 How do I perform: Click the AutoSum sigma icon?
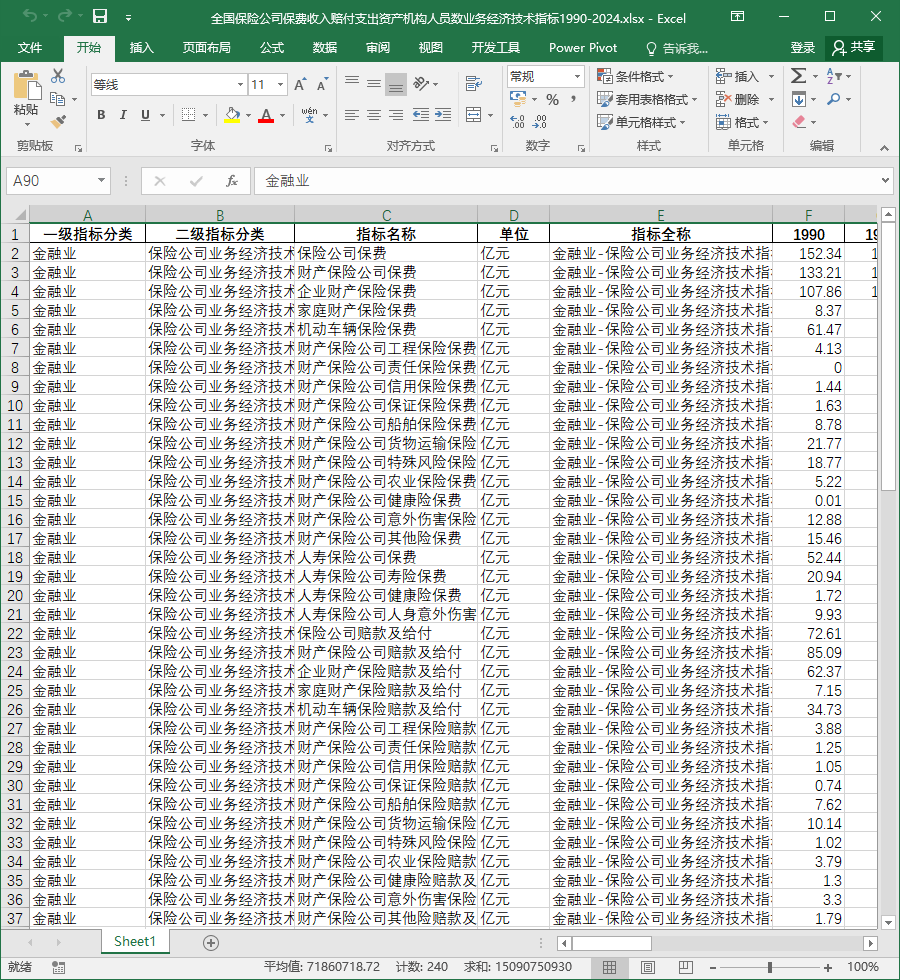pyautogui.click(x=798, y=76)
